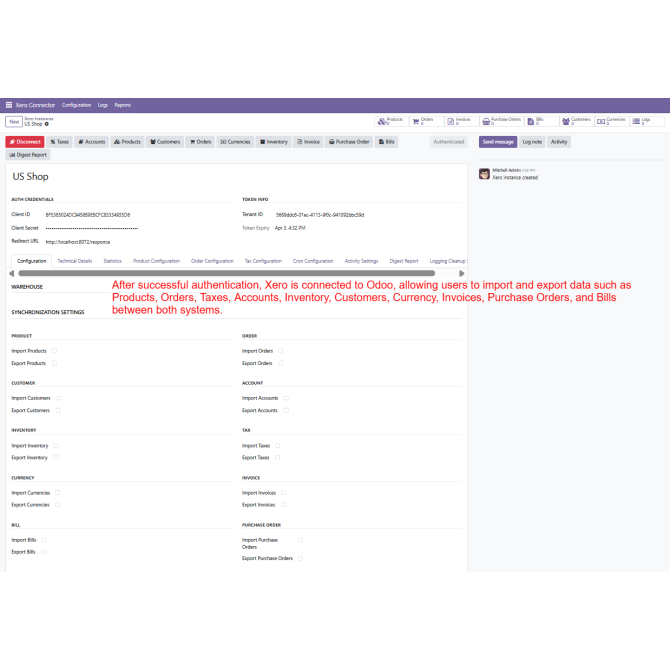Screen dimensions: 670x670
Task: Click Activity button in chatter
Action: click(x=558, y=142)
